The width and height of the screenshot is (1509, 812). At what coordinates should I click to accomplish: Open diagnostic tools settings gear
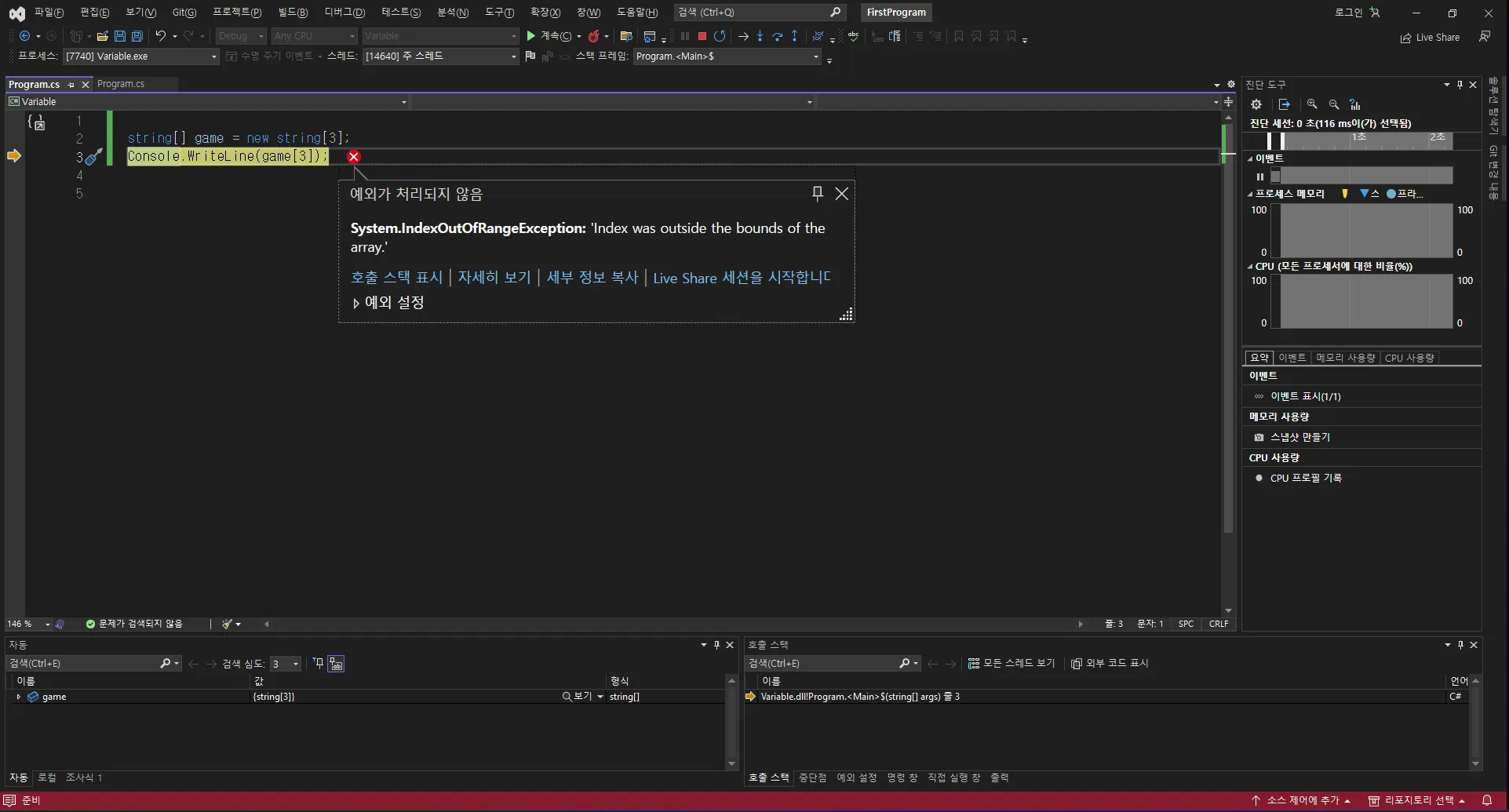tap(1256, 104)
